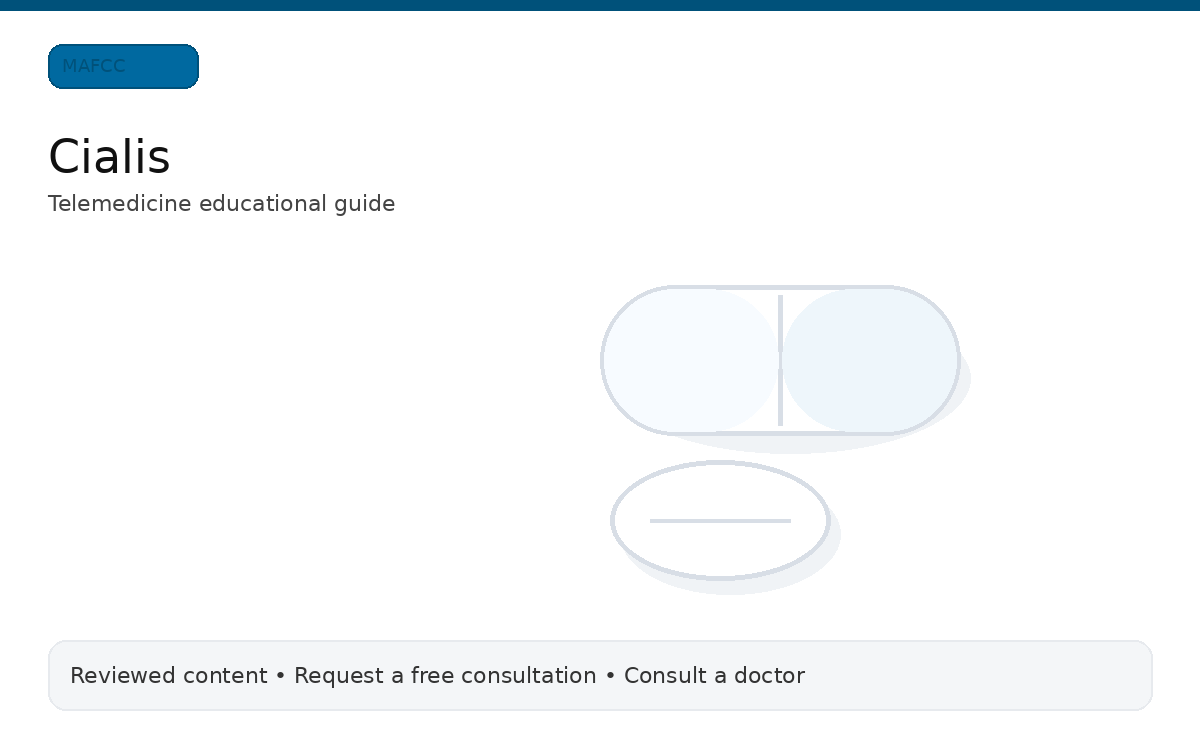The image size is (1200, 750).
Task: Open Request a free consultation
Action: (444, 676)
